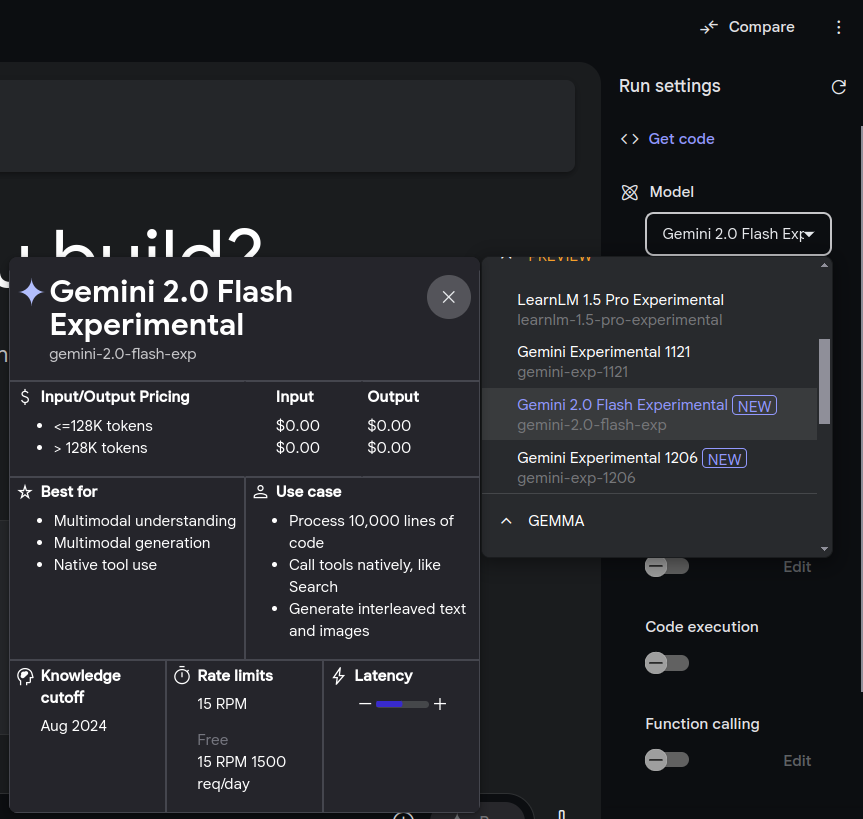The height and width of the screenshot is (819, 863).
Task: Select Gemini Experimental 1121 from the list
Action: pyautogui.click(x=603, y=352)
